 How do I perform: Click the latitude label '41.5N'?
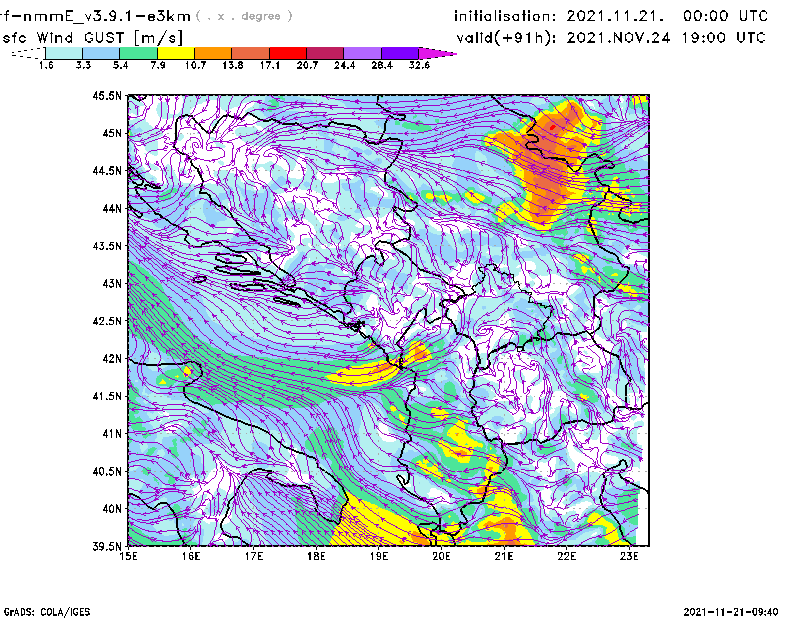pos(107,396)
